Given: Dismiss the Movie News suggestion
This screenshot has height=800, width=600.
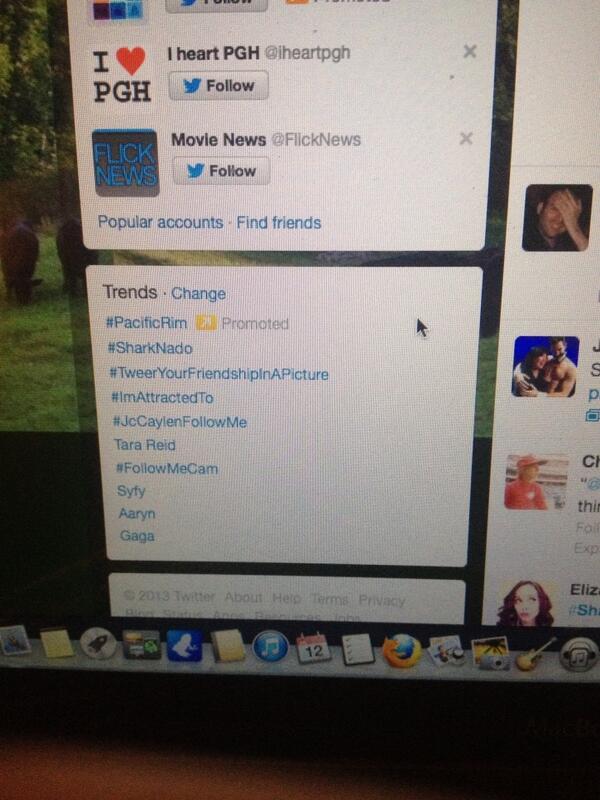Looking at the screenshot, I should tap(466, 138).
